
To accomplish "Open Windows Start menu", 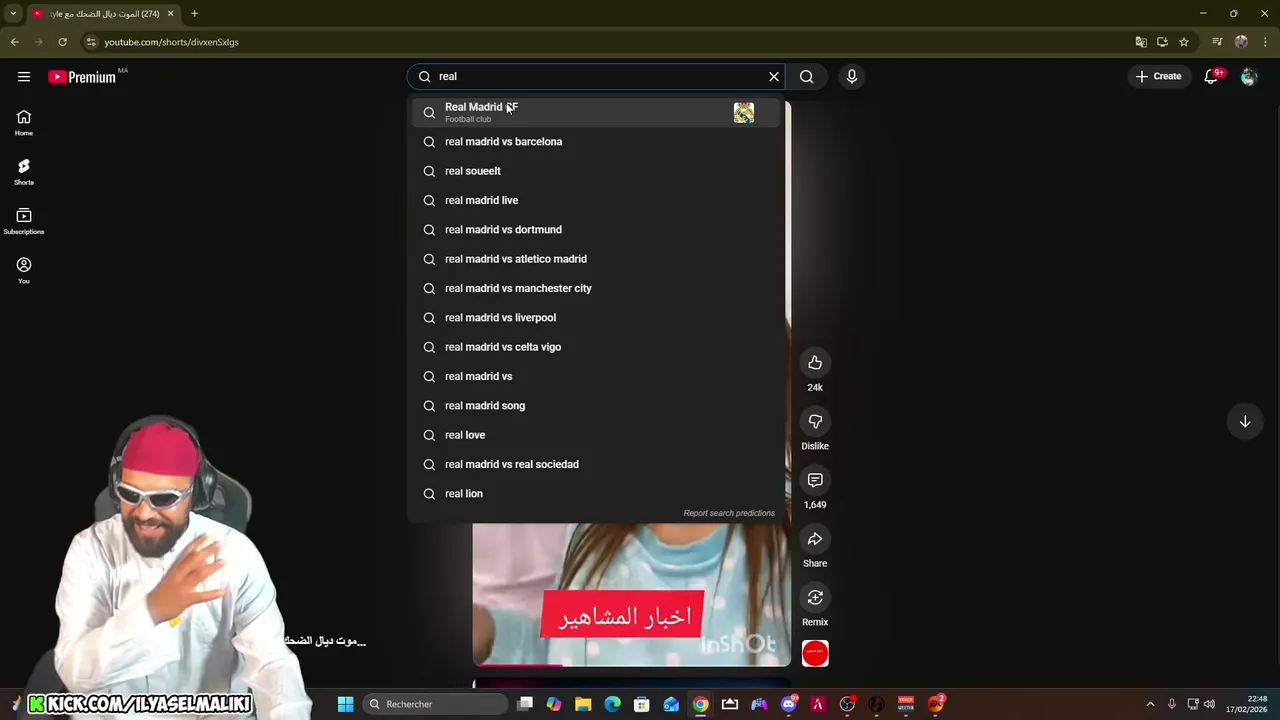I will point(345,704).
